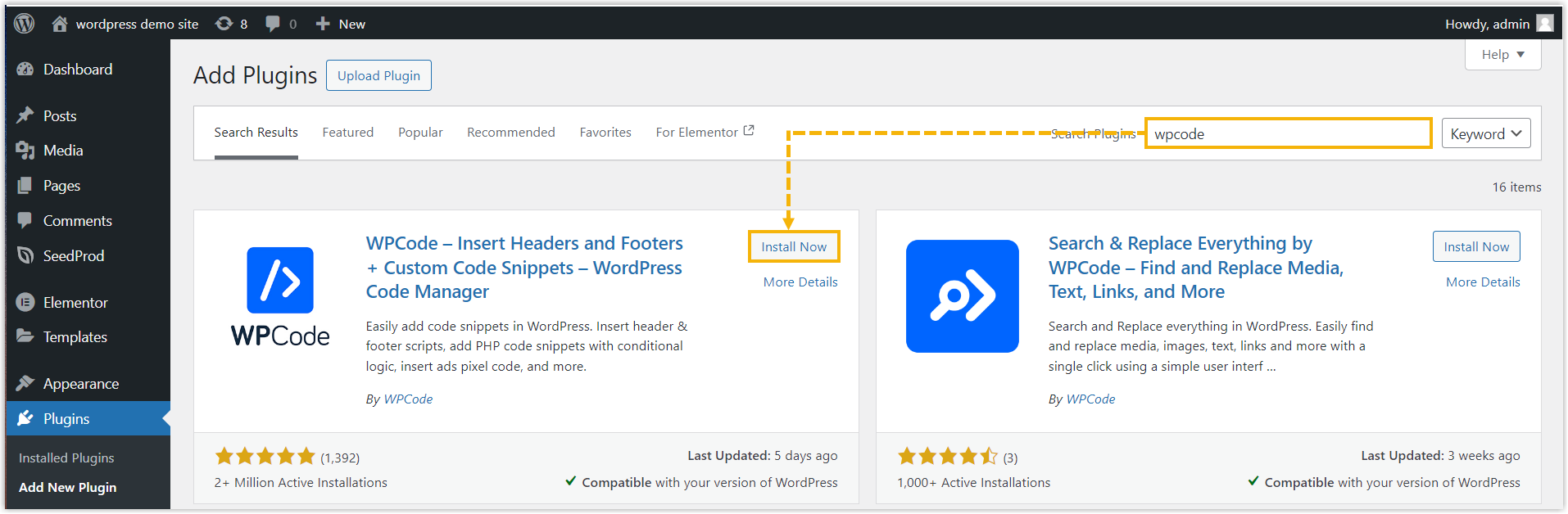Click the WordPress logo icon
Image resolution: width=1568 pixels, height=514 pixels.
(25, 24)
